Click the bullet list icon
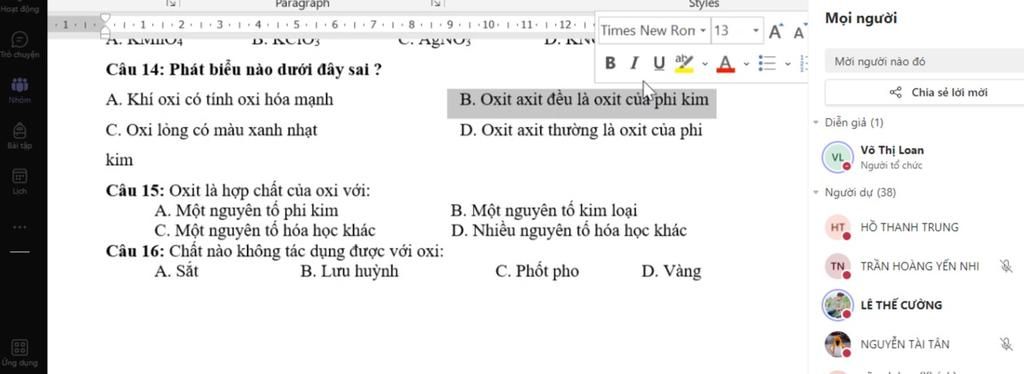The height and width of the screenshot is (374, 1024). [x=767, y=63]
